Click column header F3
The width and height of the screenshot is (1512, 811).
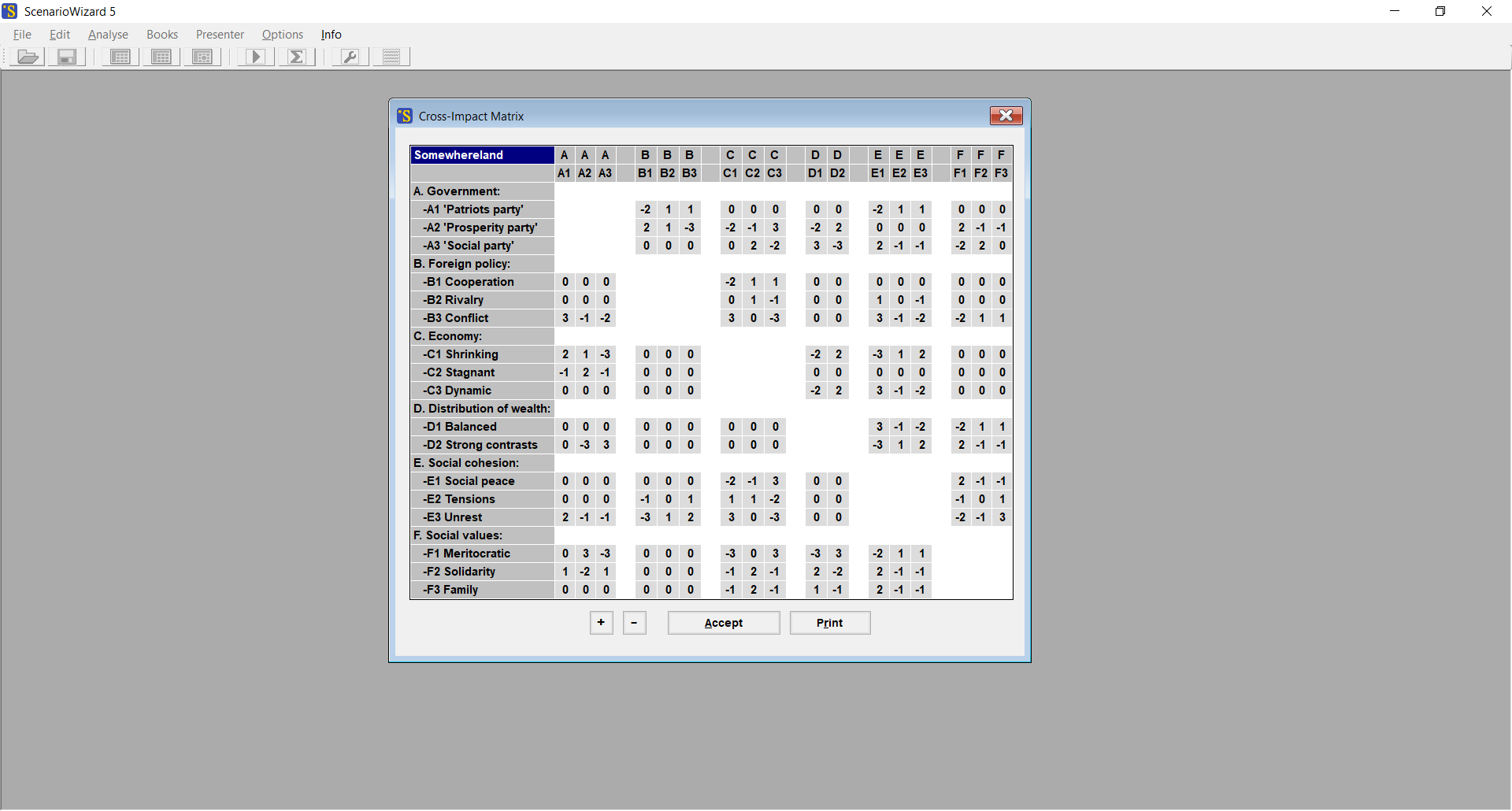[x=1002, y=173]
